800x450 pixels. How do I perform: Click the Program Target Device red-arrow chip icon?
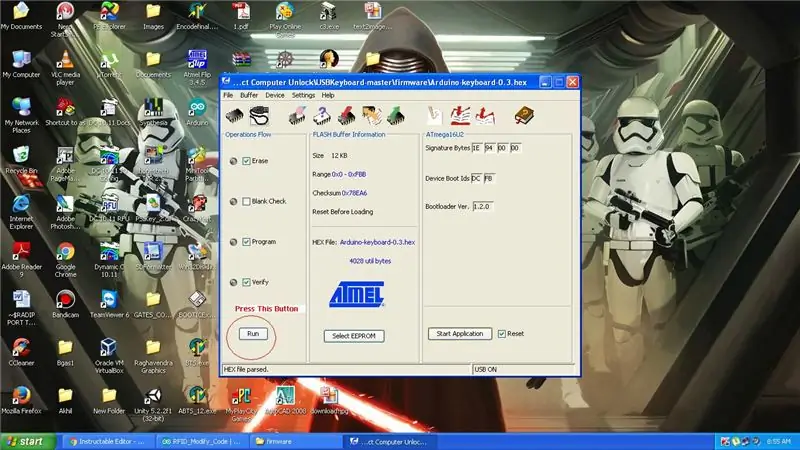pyautogui.click(x=347, y=116)
